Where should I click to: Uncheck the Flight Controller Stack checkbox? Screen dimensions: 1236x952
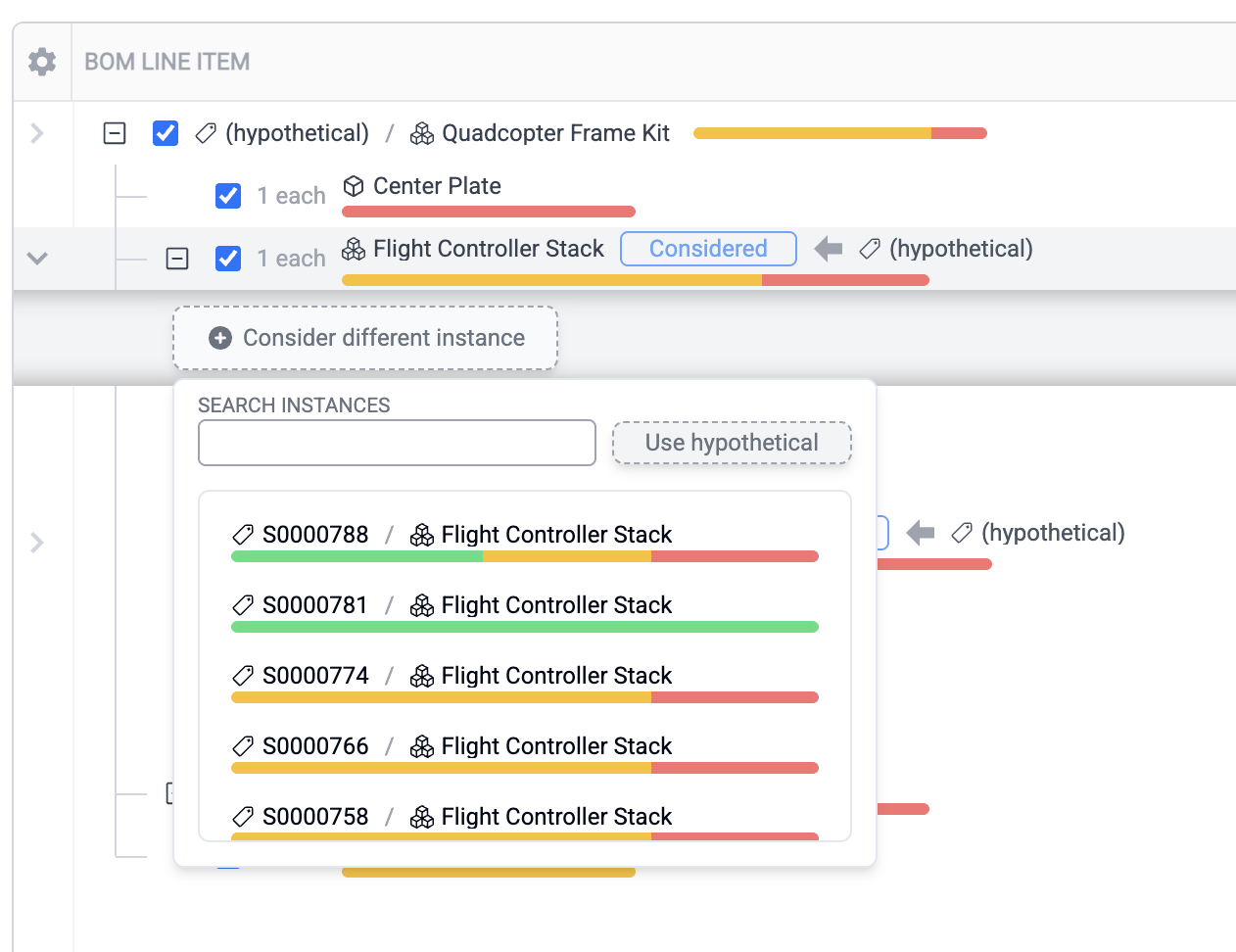[228, 259]
